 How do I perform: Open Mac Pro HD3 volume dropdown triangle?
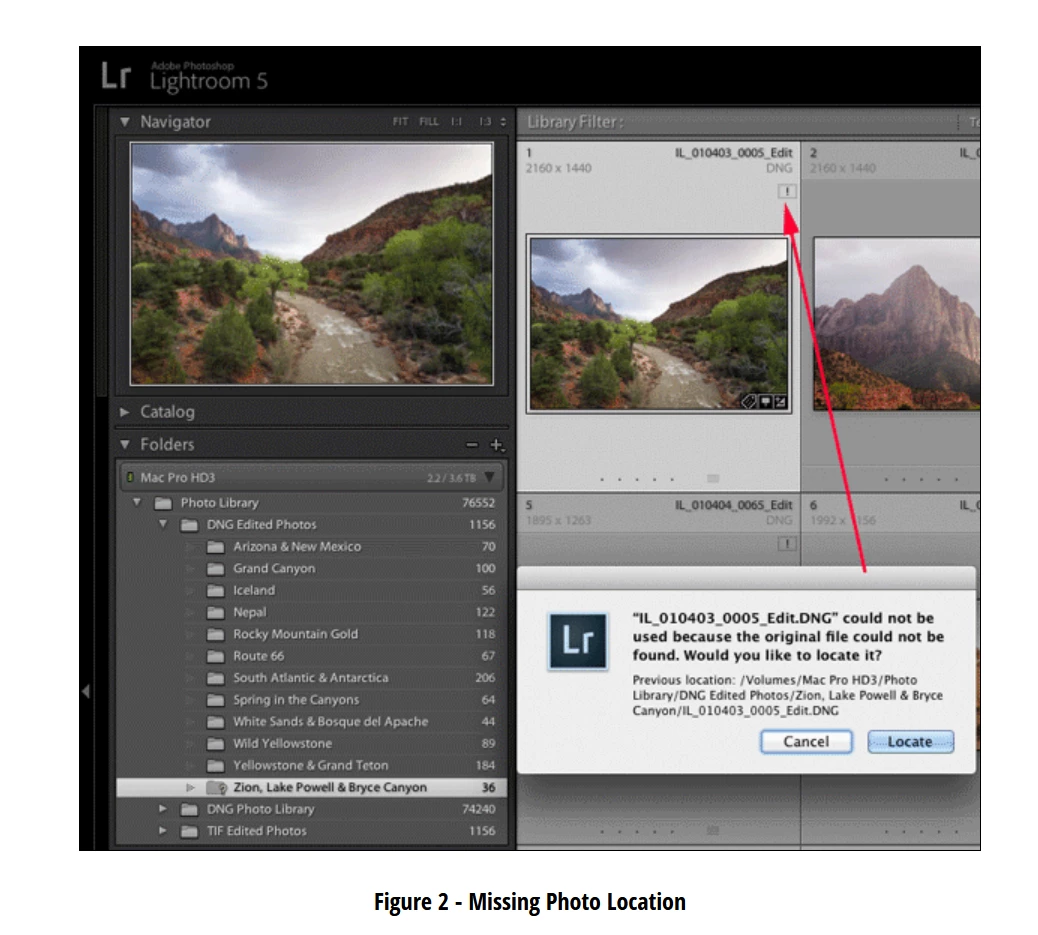click(490, 477)
